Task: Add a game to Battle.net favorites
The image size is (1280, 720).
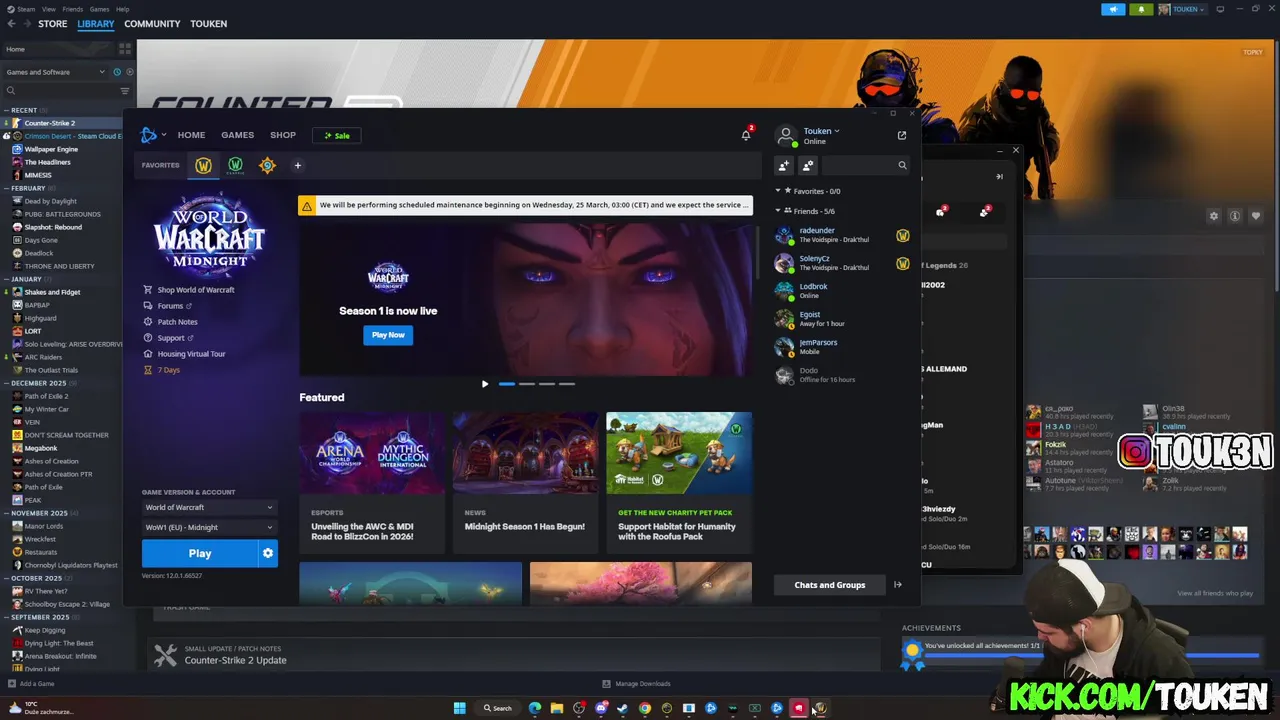Action: (x=297, y=165)
